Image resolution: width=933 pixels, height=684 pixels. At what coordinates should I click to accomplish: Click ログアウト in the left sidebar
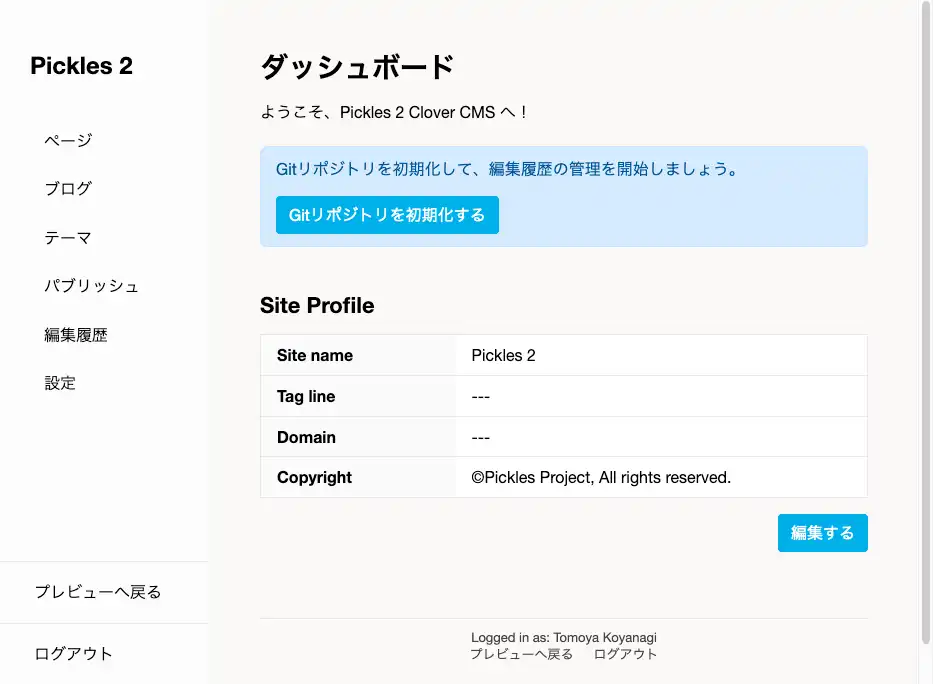[x=74, y=654]
